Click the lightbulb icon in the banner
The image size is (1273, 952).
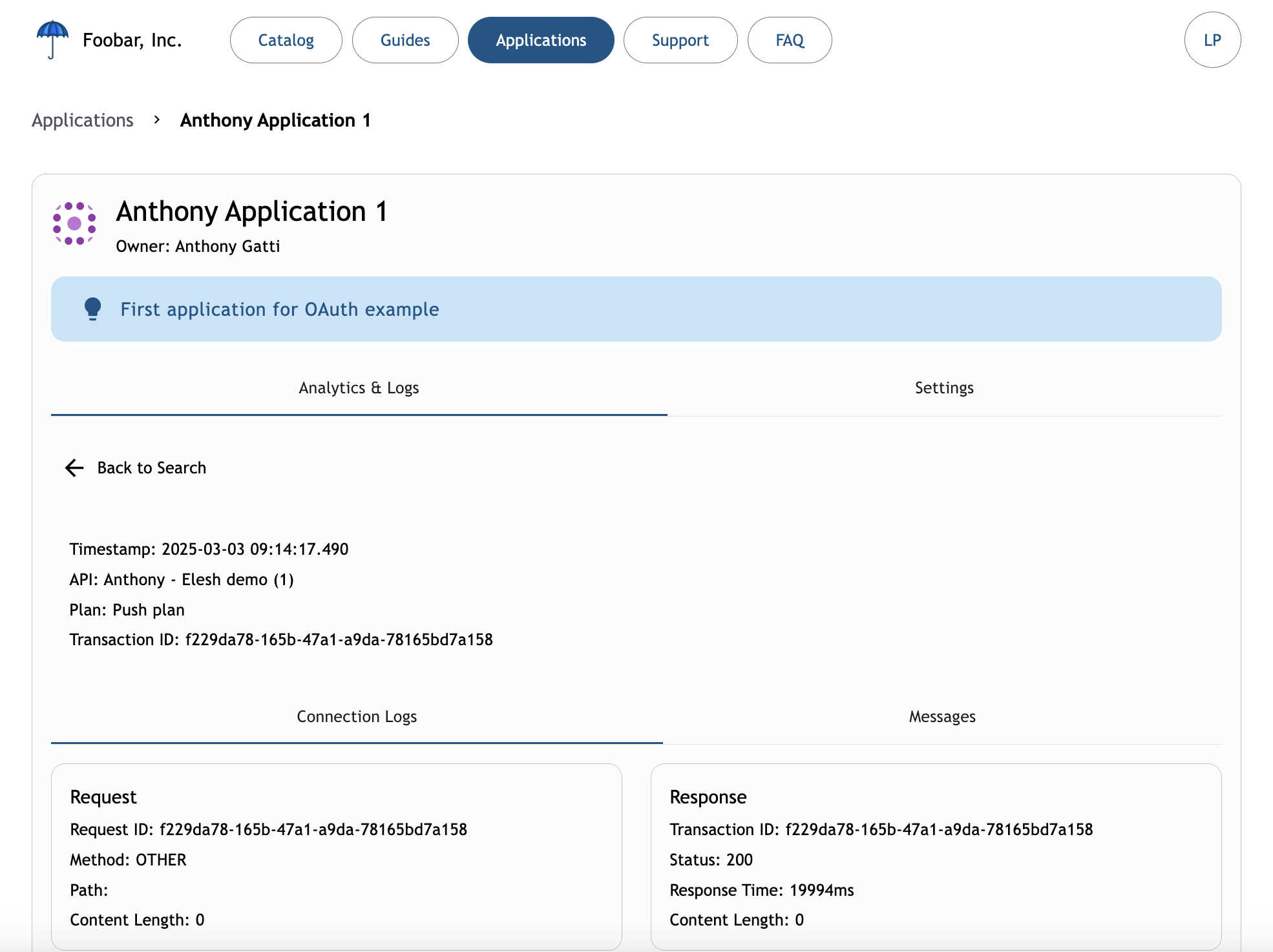click(x=92, y=309)
